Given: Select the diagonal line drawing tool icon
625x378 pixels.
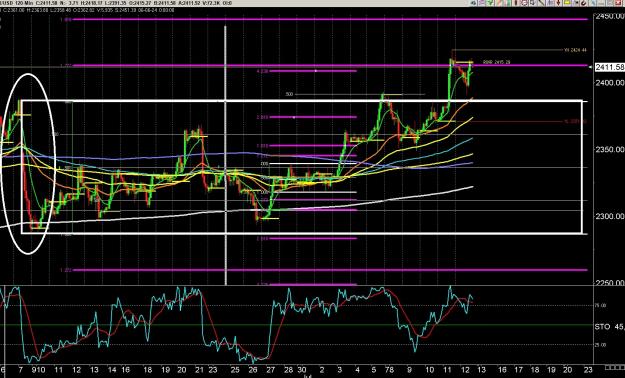Looking at the screenshot, I should point(541,3).
